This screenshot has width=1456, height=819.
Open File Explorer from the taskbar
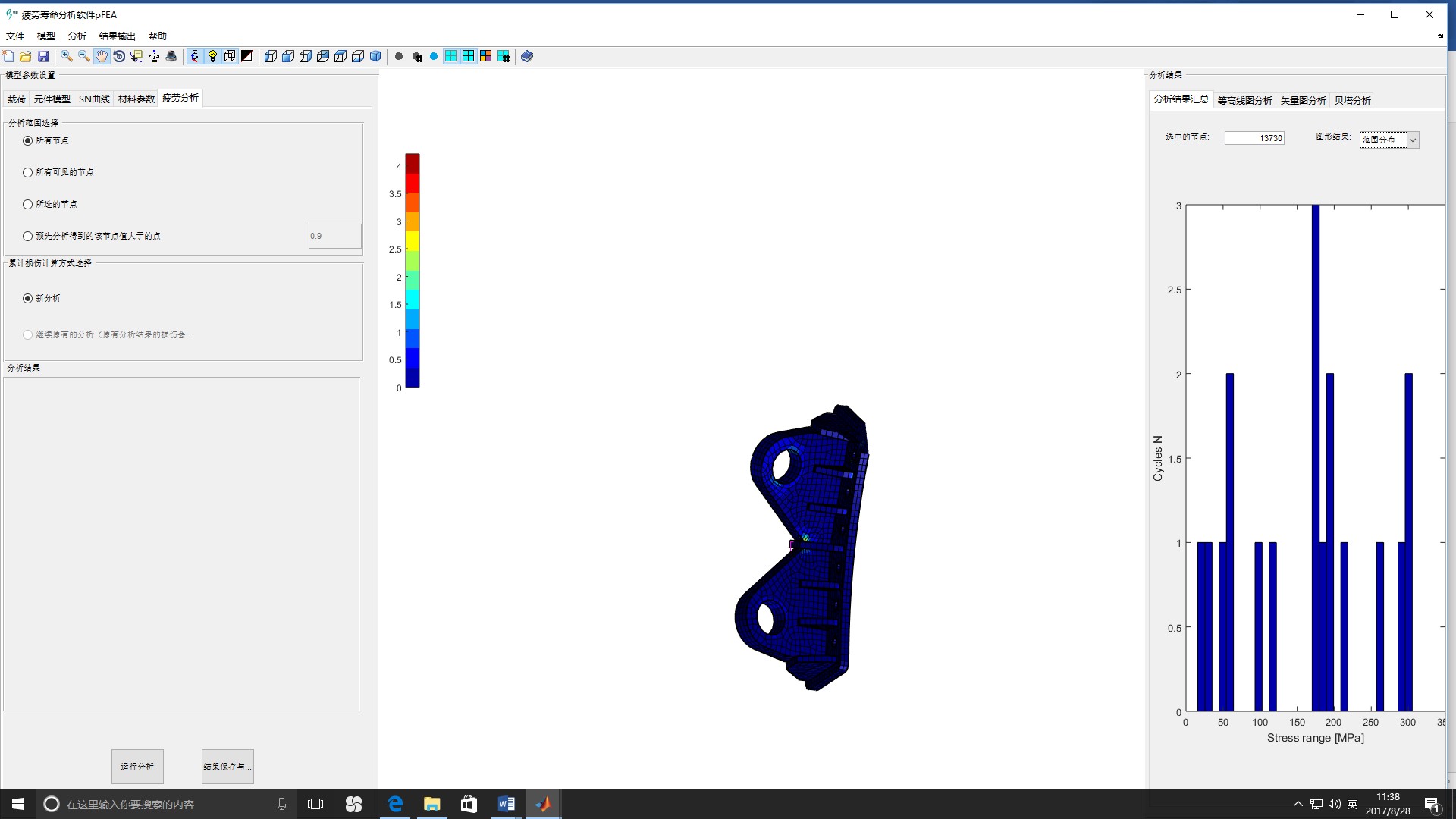(x=432, y=804)
